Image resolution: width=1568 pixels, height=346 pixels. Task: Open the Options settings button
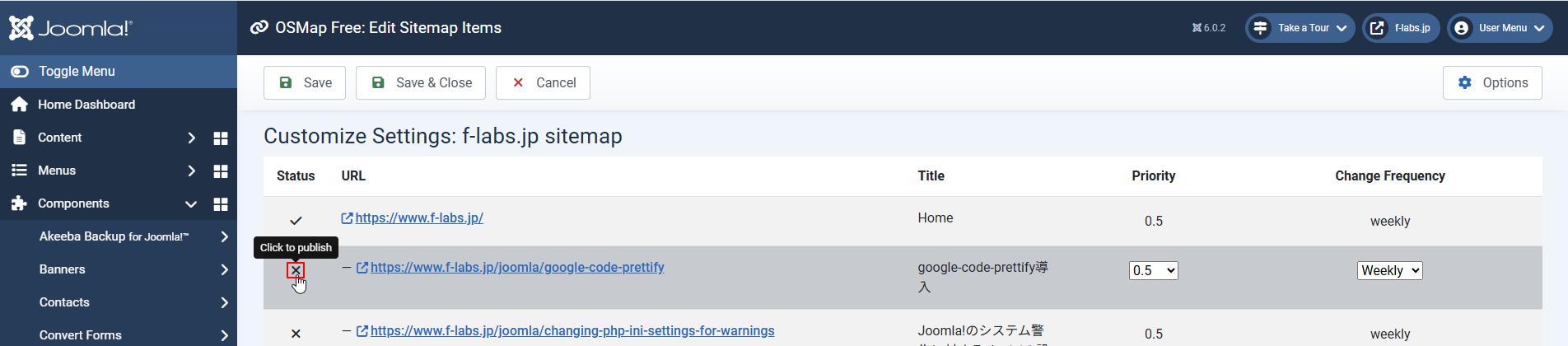[1491, 82]
